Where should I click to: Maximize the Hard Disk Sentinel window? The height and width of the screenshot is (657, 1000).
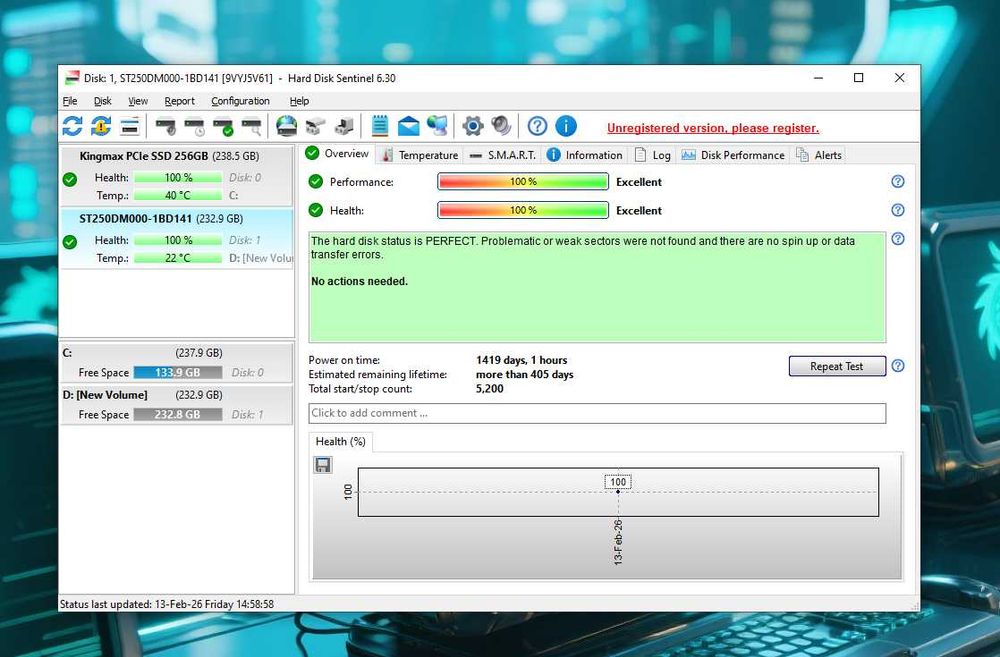tap(858, 78)
